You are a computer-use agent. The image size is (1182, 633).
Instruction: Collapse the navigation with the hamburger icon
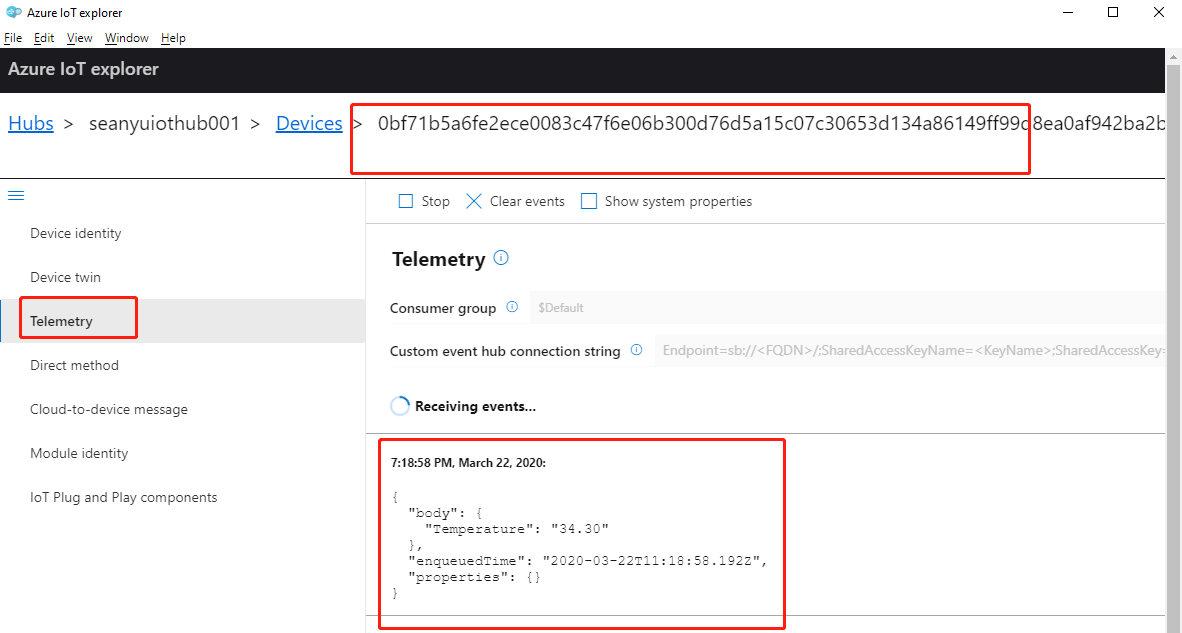(16, 196)
